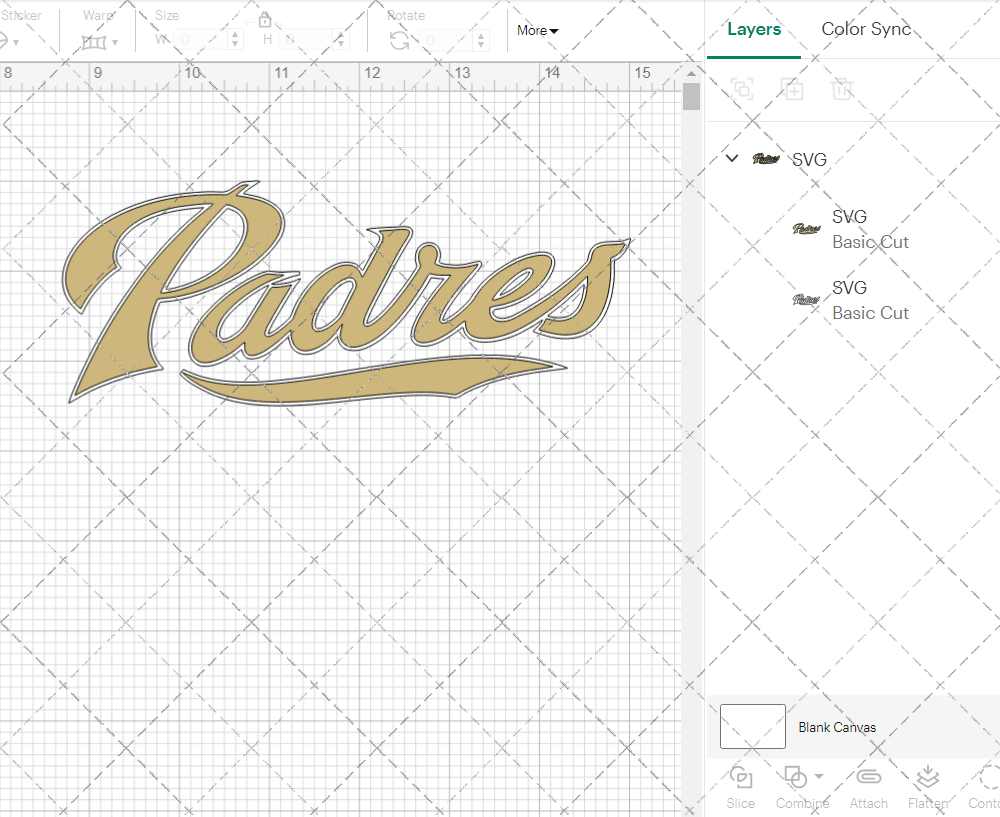Viewport: 1000px width, 817px height.
Task: Switch to the Color Sync tab
Action: pos(865,29)
